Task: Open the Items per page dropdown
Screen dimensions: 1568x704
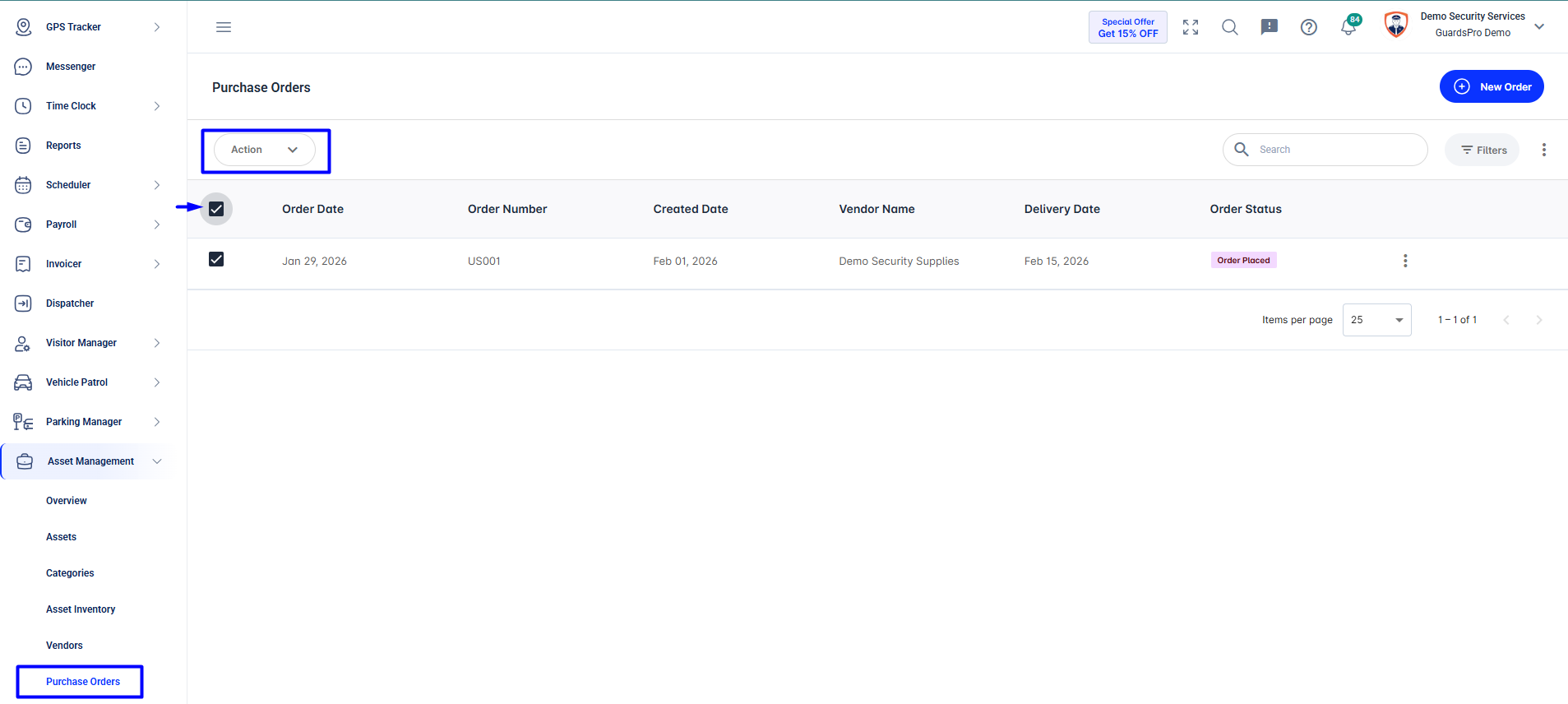Action: pyautogui.click(x=1377, y=320)
